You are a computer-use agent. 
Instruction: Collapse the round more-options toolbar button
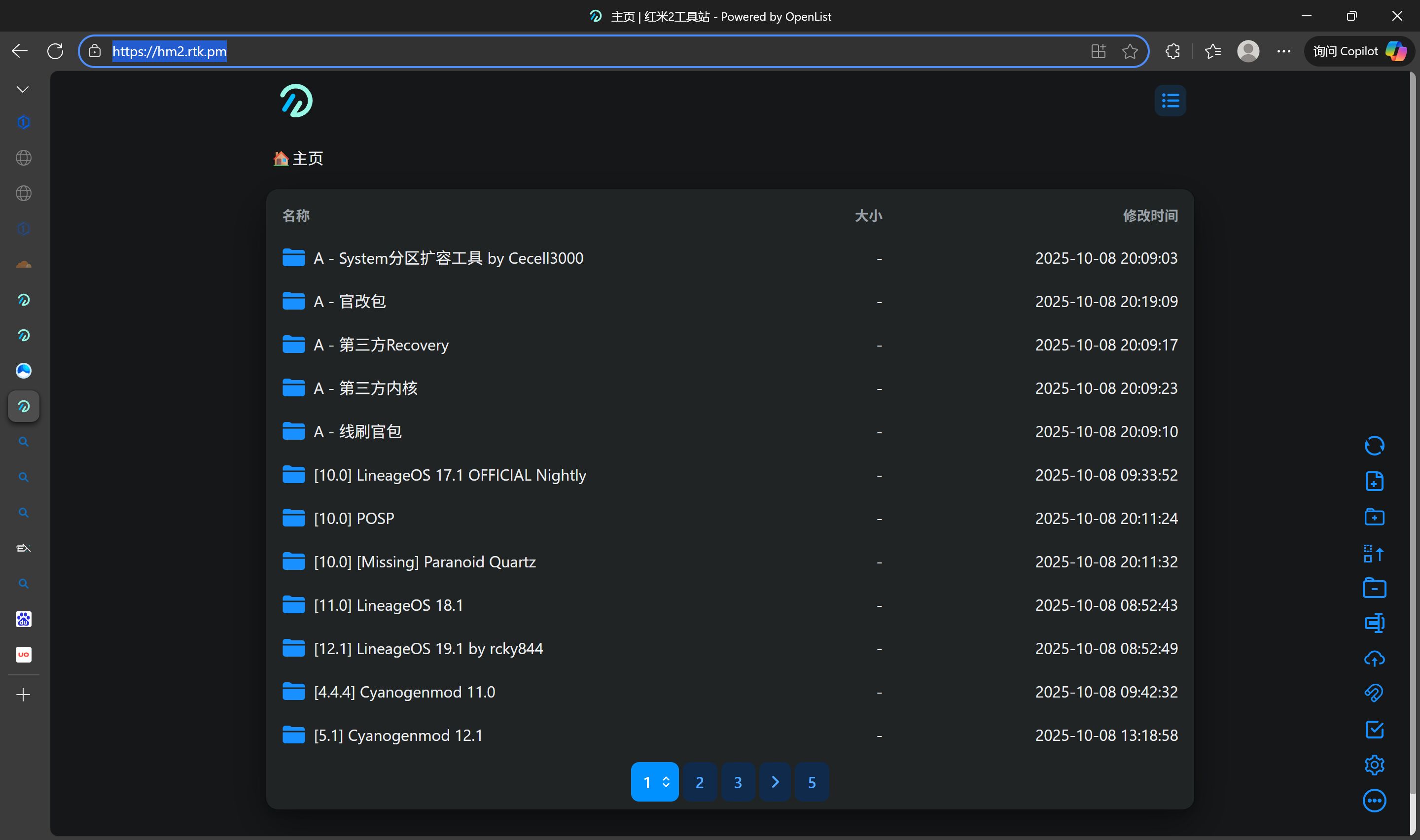1374,801
